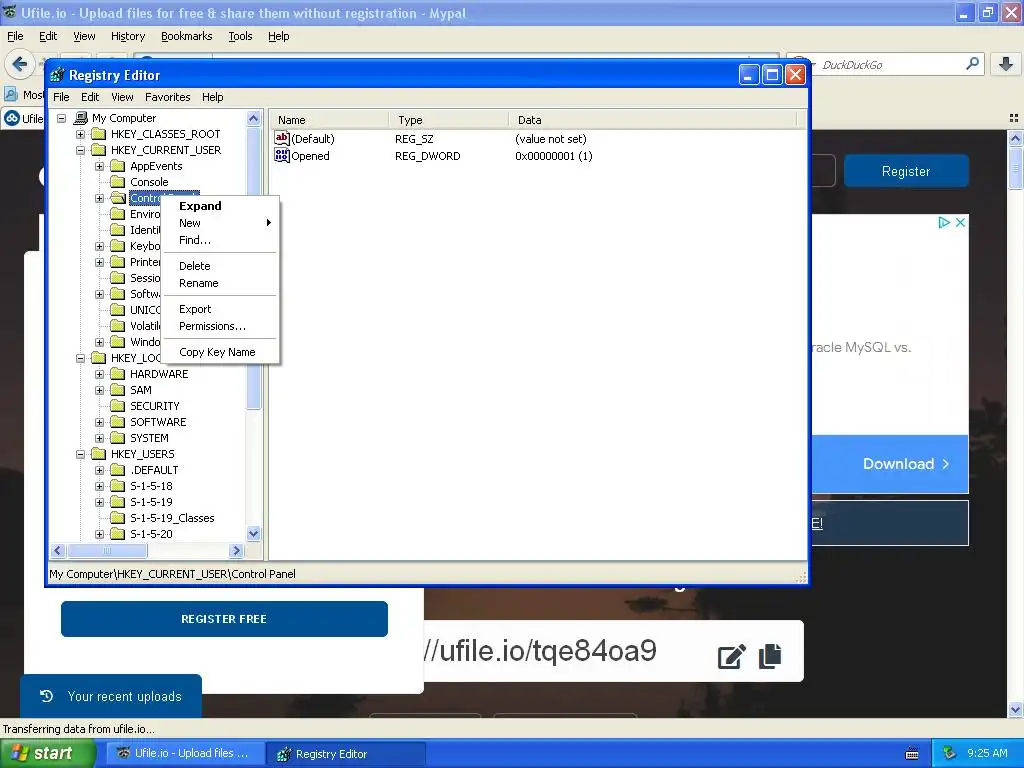Select the AppEvents folder icon
The width and height of the screenshot is (1024, 768).
pos(118,166)
